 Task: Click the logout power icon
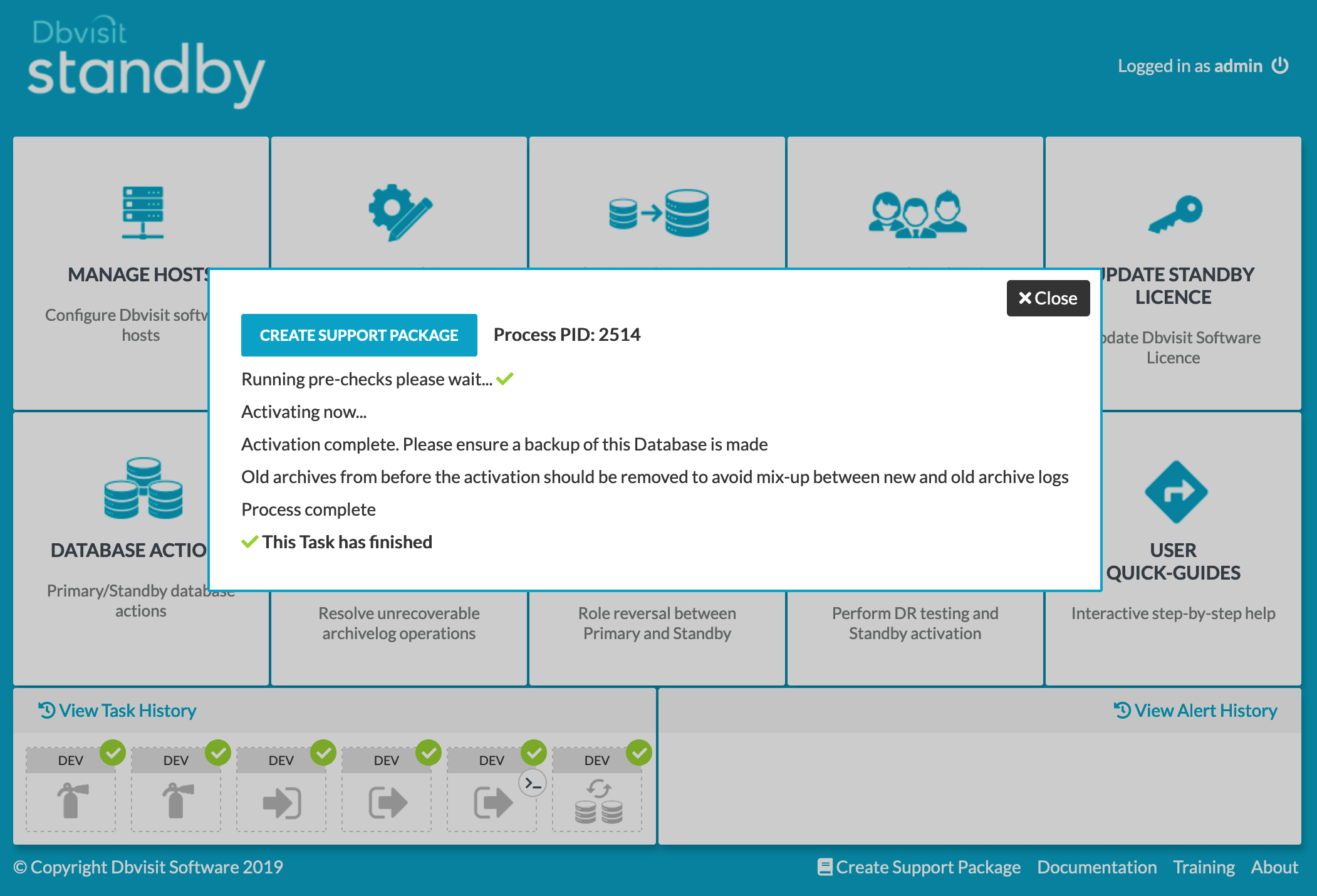click(1280, 66)
